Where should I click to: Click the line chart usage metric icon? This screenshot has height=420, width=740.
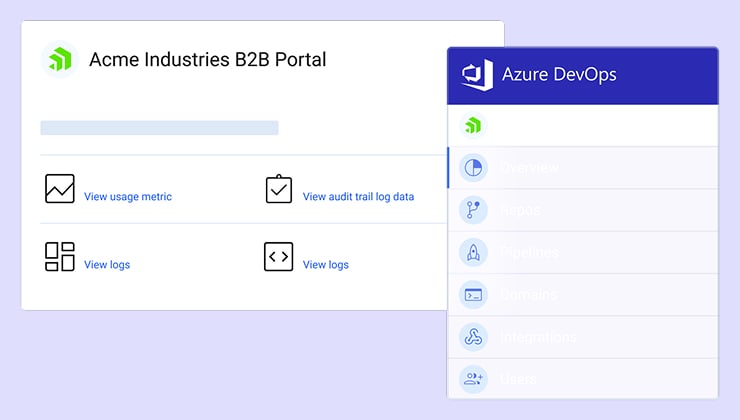click(60, 189)
